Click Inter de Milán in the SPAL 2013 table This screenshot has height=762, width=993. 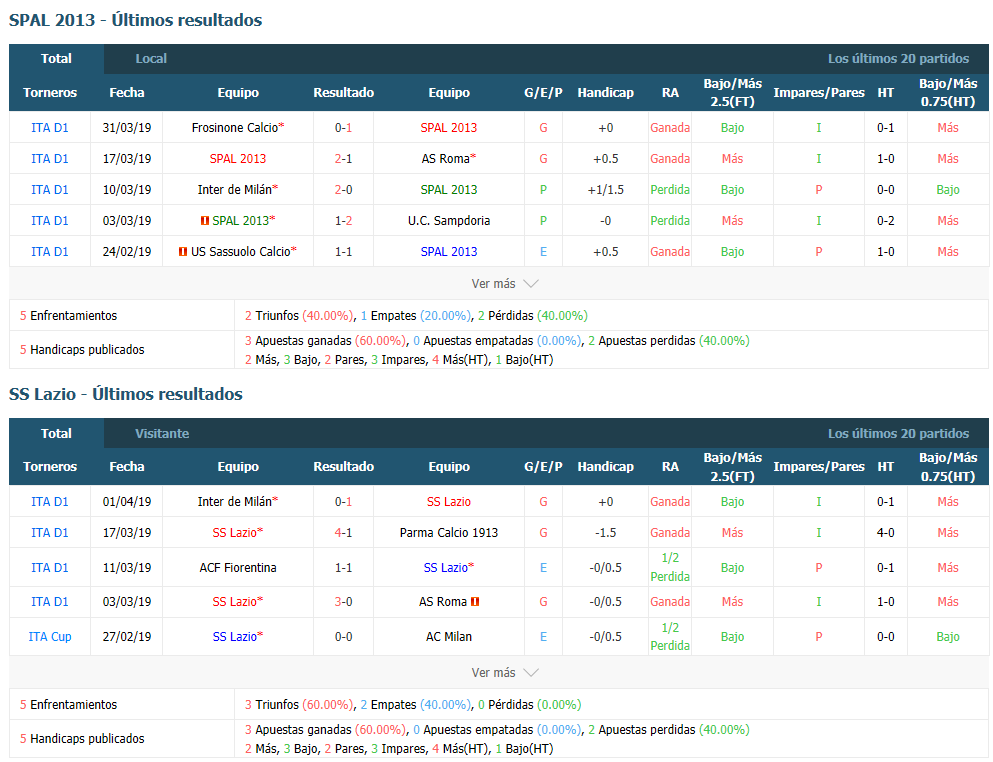tap(234, 189)
